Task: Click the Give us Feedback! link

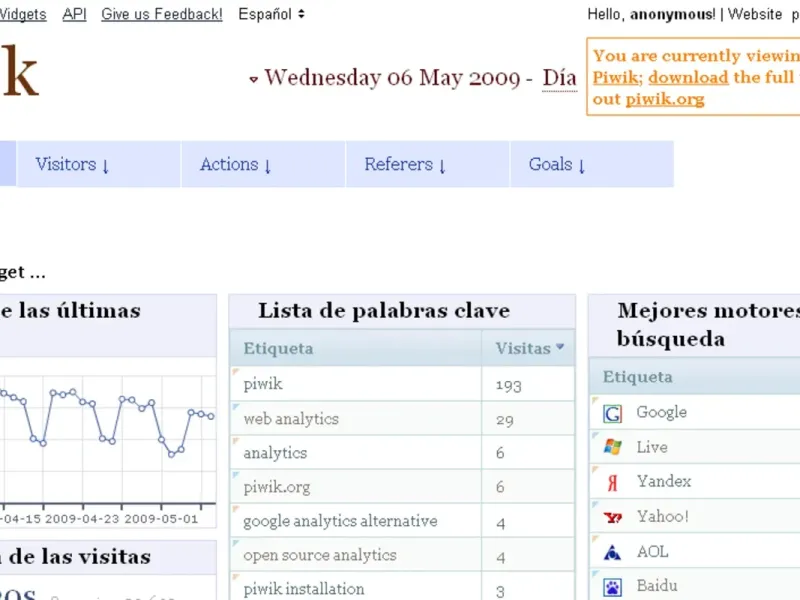Action: pos(162,14)
